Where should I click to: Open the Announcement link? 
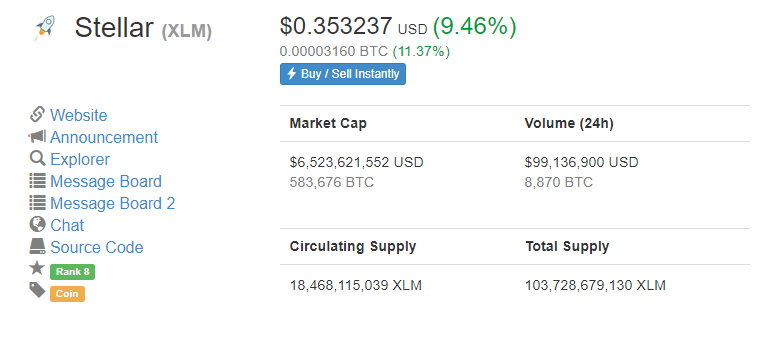(x=104, y=137)
